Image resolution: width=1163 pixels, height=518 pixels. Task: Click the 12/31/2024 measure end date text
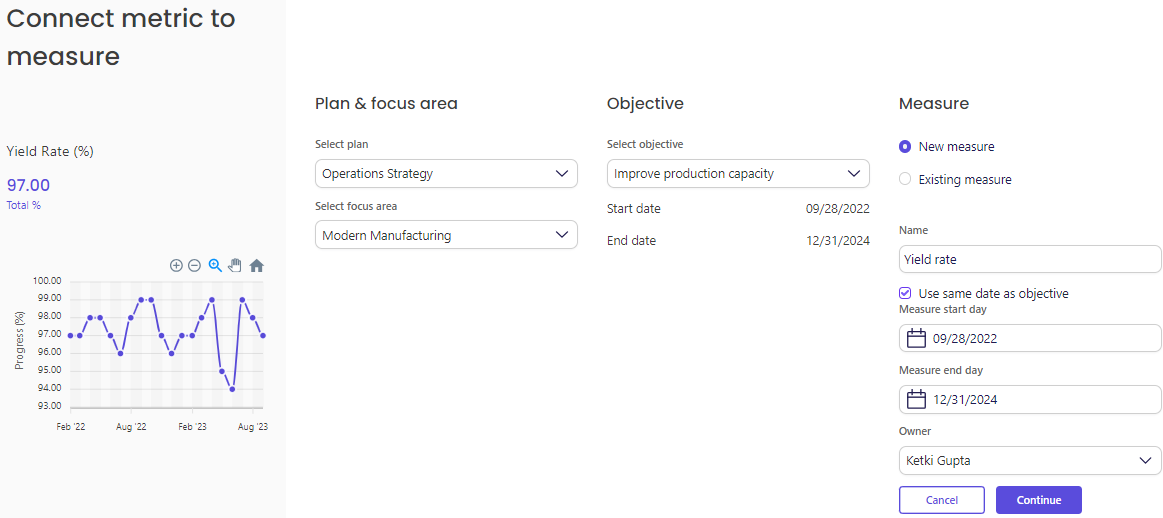pos(964,400)
